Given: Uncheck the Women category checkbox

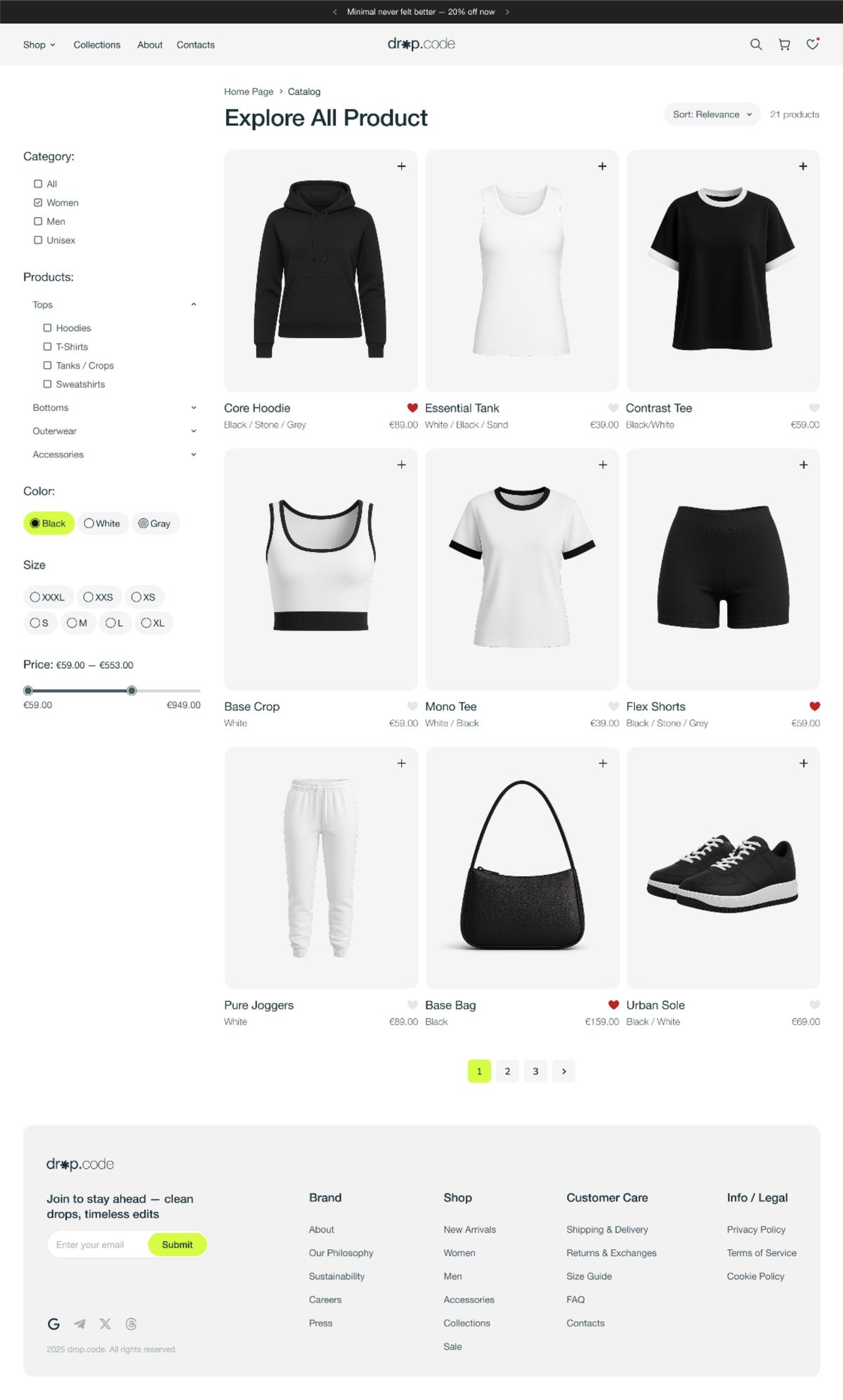Looking at the screenshot, I should pos(38,202).
